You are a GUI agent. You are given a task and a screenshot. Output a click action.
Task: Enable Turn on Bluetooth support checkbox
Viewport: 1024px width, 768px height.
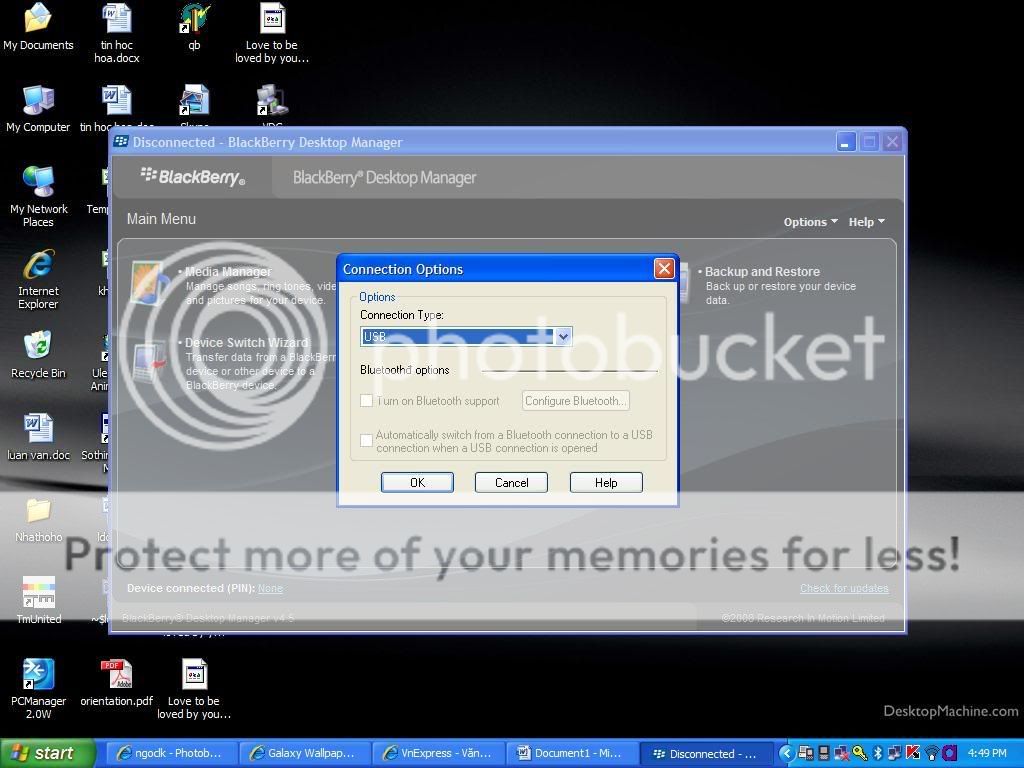(x=367, y=401)
